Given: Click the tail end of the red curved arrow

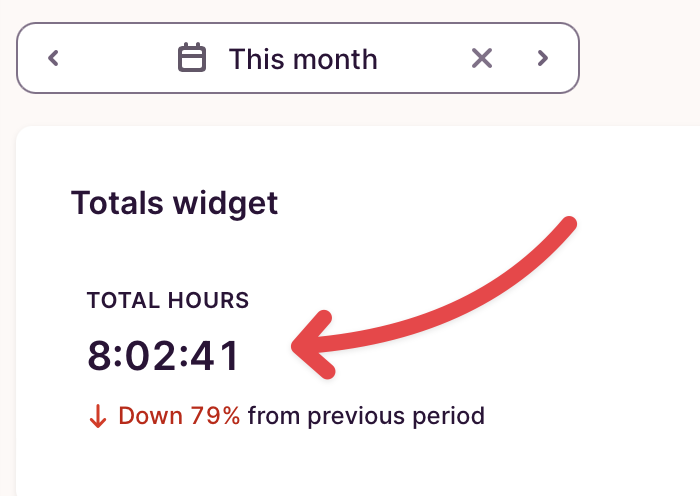Looking at the screenshot, I should (567, 227).
